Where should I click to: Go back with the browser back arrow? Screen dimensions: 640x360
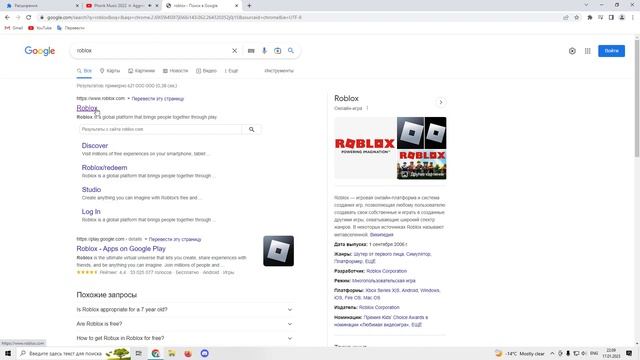(x=7, y=18)
